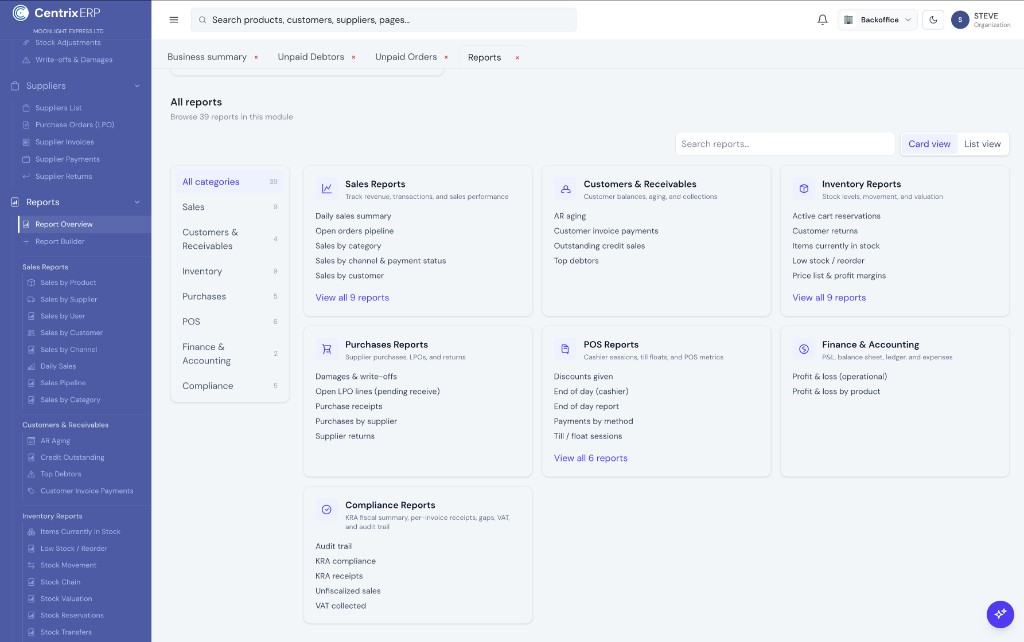Open the notifications bell

(x=822, y=20)
